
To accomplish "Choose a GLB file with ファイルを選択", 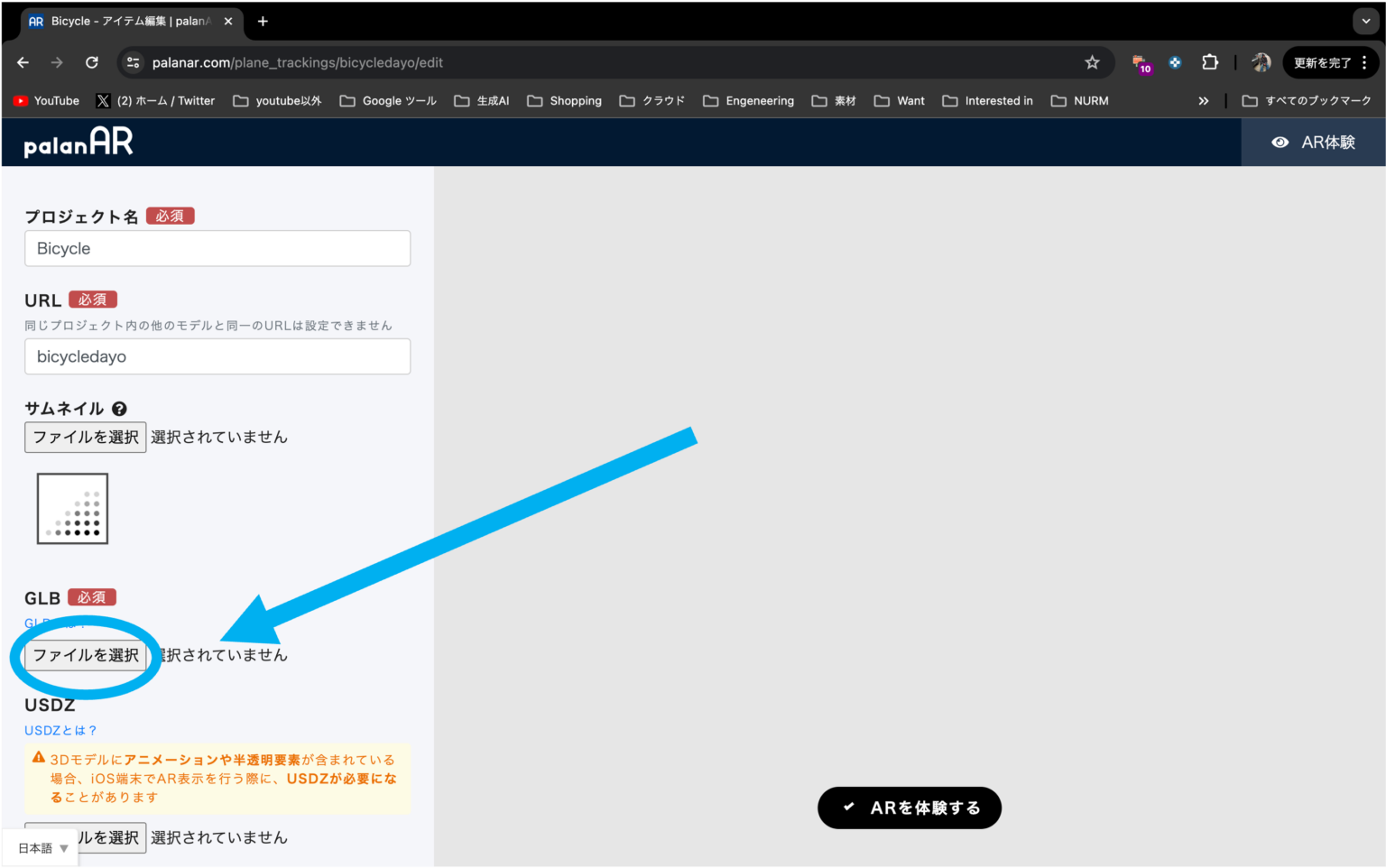I will point(86,655).
